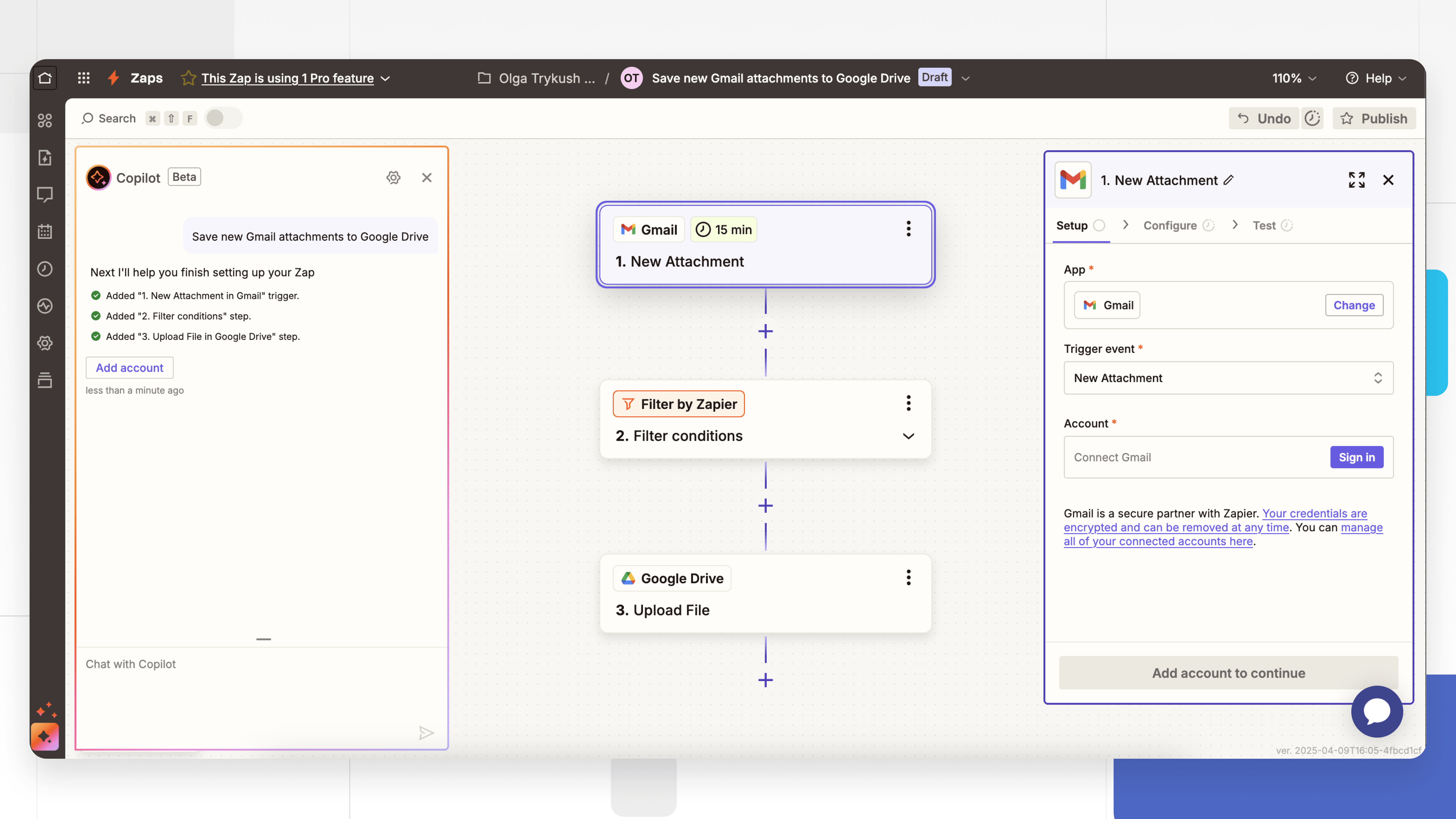Open the versions stack icon in the sidebar
The width and height of the screenshot is (1456, 819).
[x=45, y=380]
